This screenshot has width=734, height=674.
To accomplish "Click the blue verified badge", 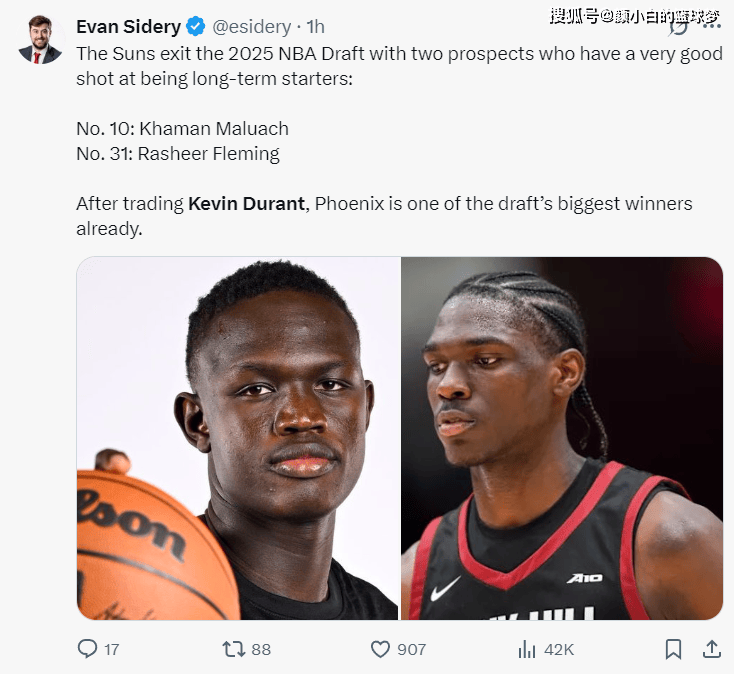I will [196, 27].
